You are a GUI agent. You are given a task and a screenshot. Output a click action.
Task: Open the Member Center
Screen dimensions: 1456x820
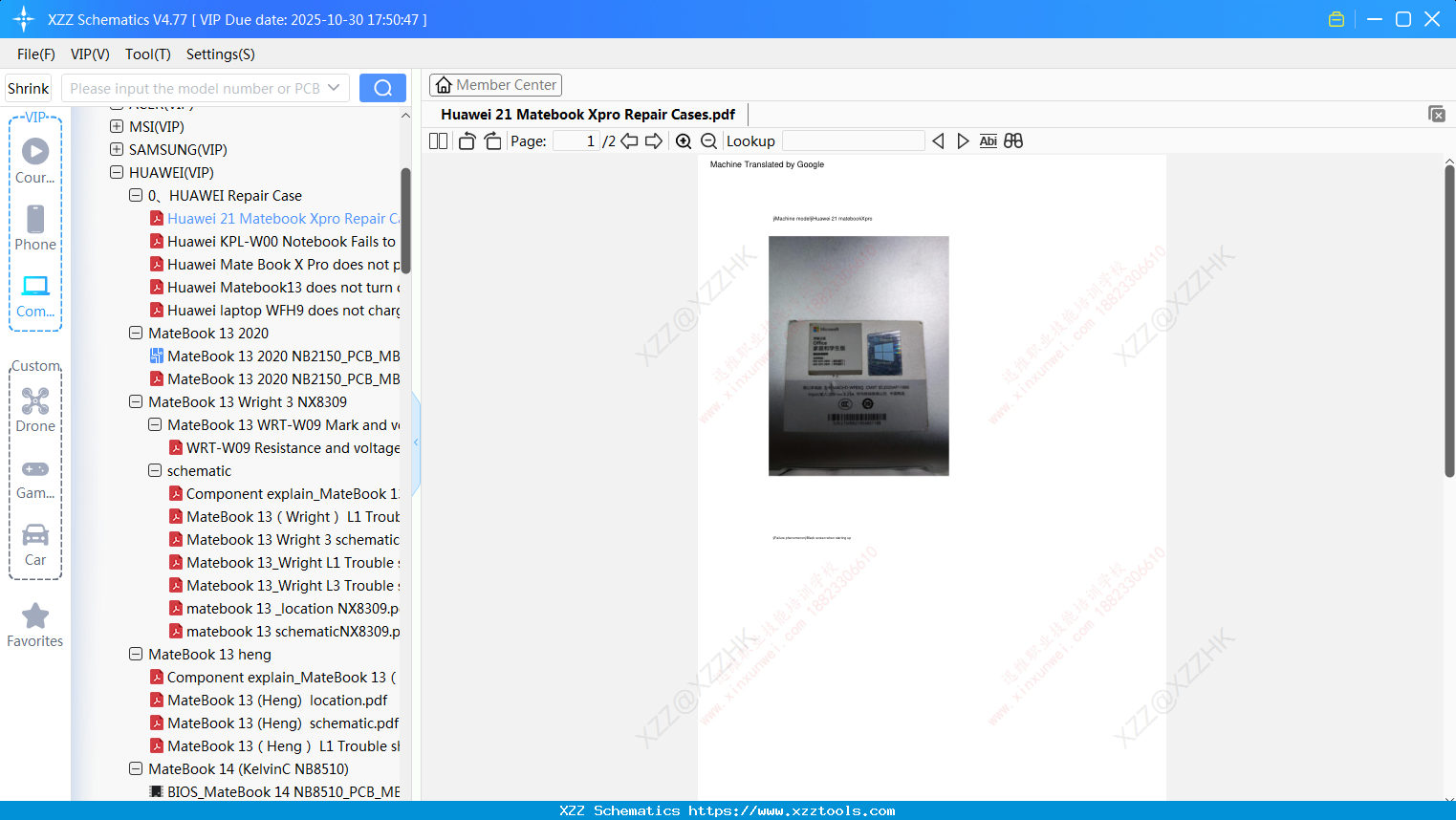click(495, 85)
